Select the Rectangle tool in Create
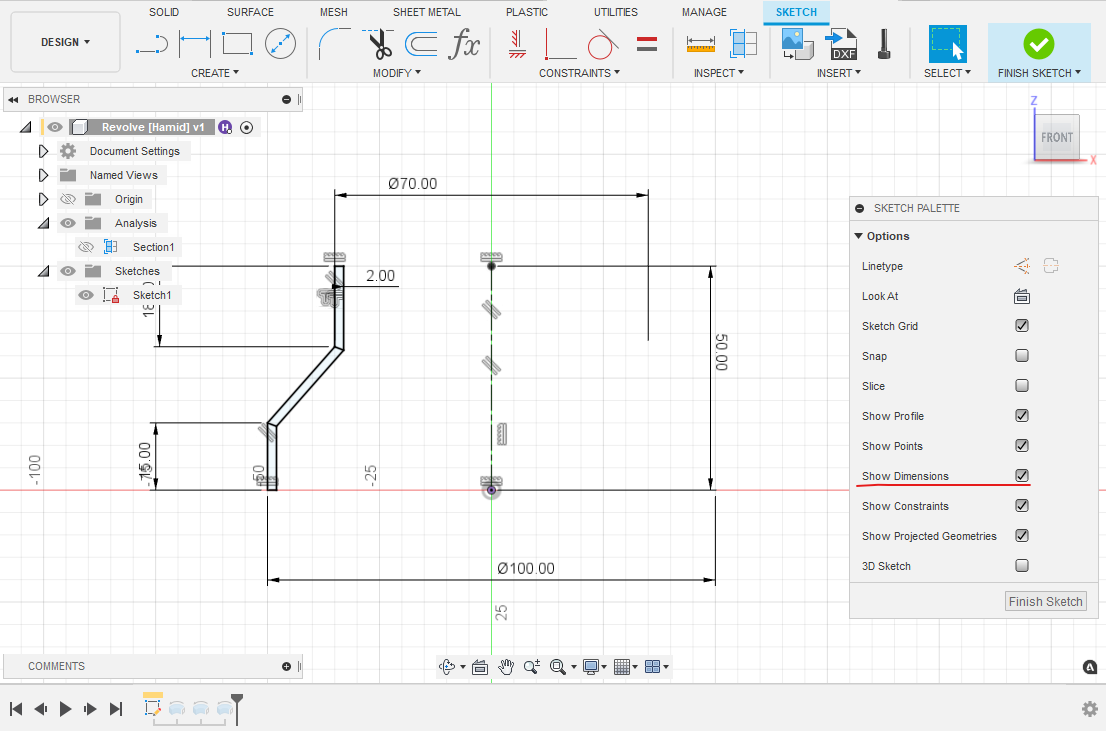The width and height of the screenshot is (1106, 731). tap(237, 43)
